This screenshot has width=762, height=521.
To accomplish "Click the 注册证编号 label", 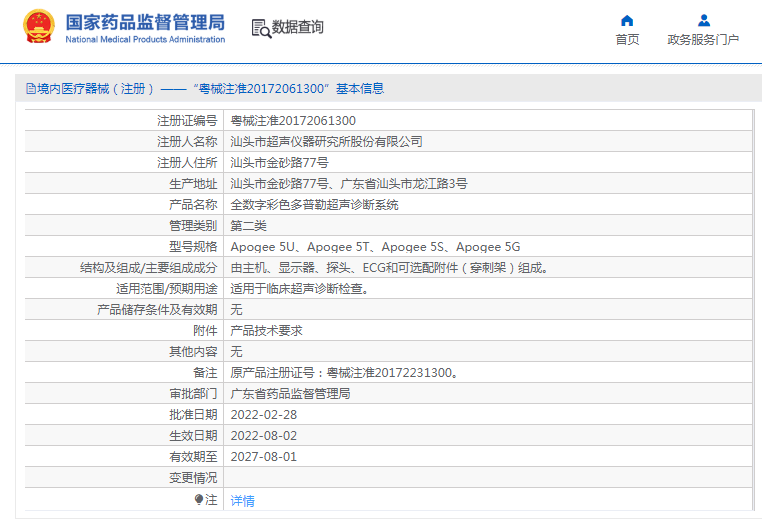I will (x=187, y=121).
